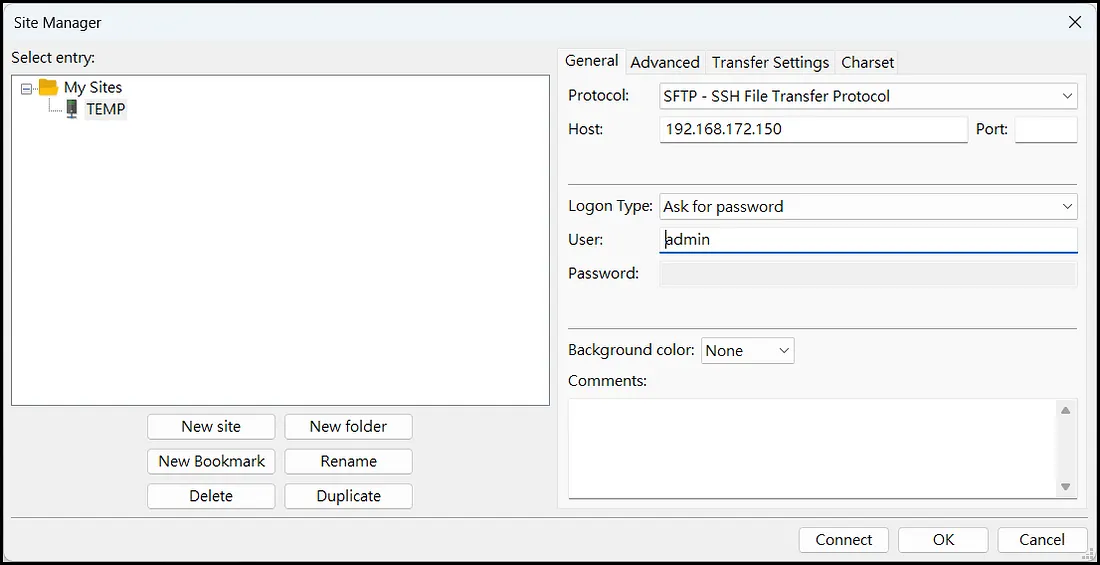Click the New site button

tap(211, 426)
